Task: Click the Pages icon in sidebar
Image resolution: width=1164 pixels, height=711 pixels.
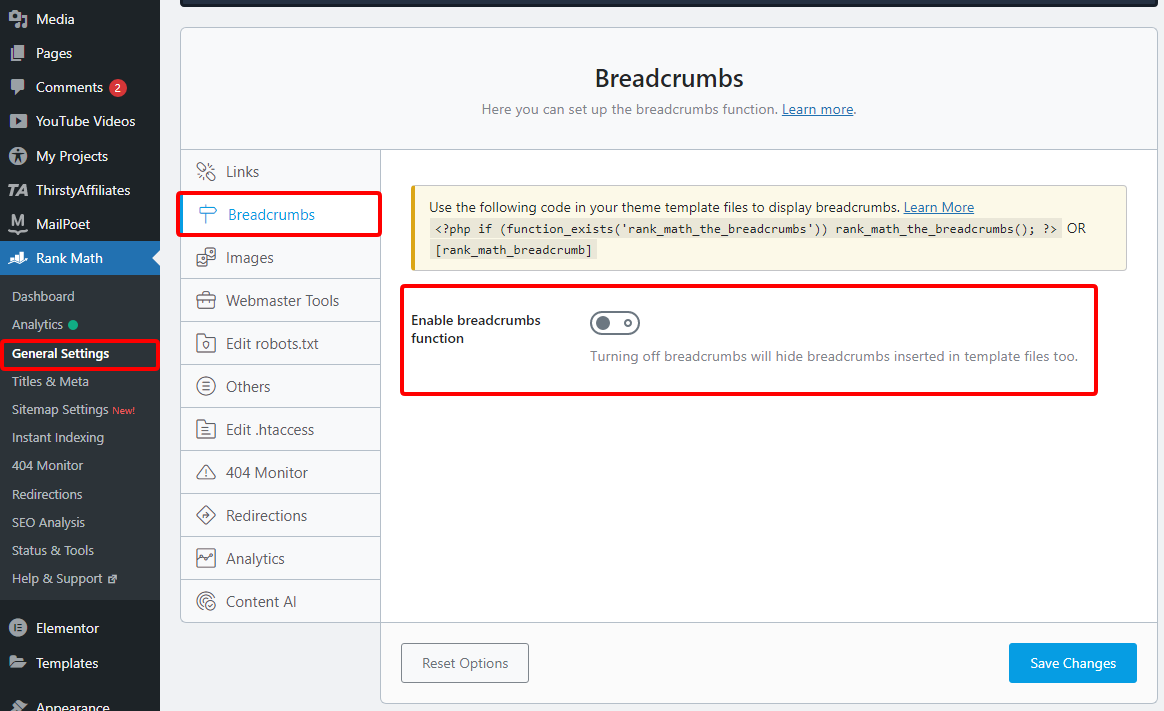Action: [18, 53]
